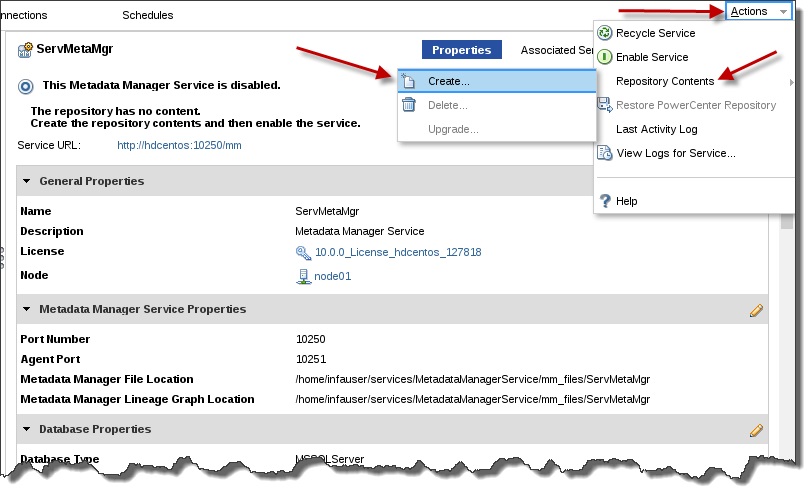Click the ServMetaMgr title heading
The image size is (812, 500).
click(75, 49)
